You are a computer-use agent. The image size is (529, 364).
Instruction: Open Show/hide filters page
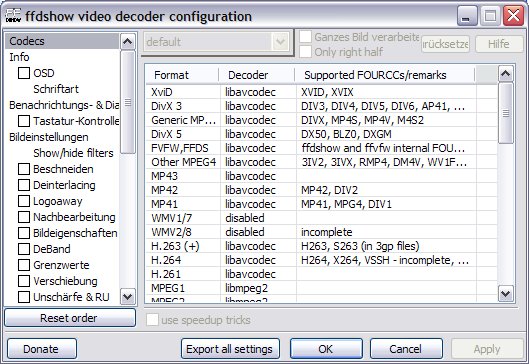point(73,153)
